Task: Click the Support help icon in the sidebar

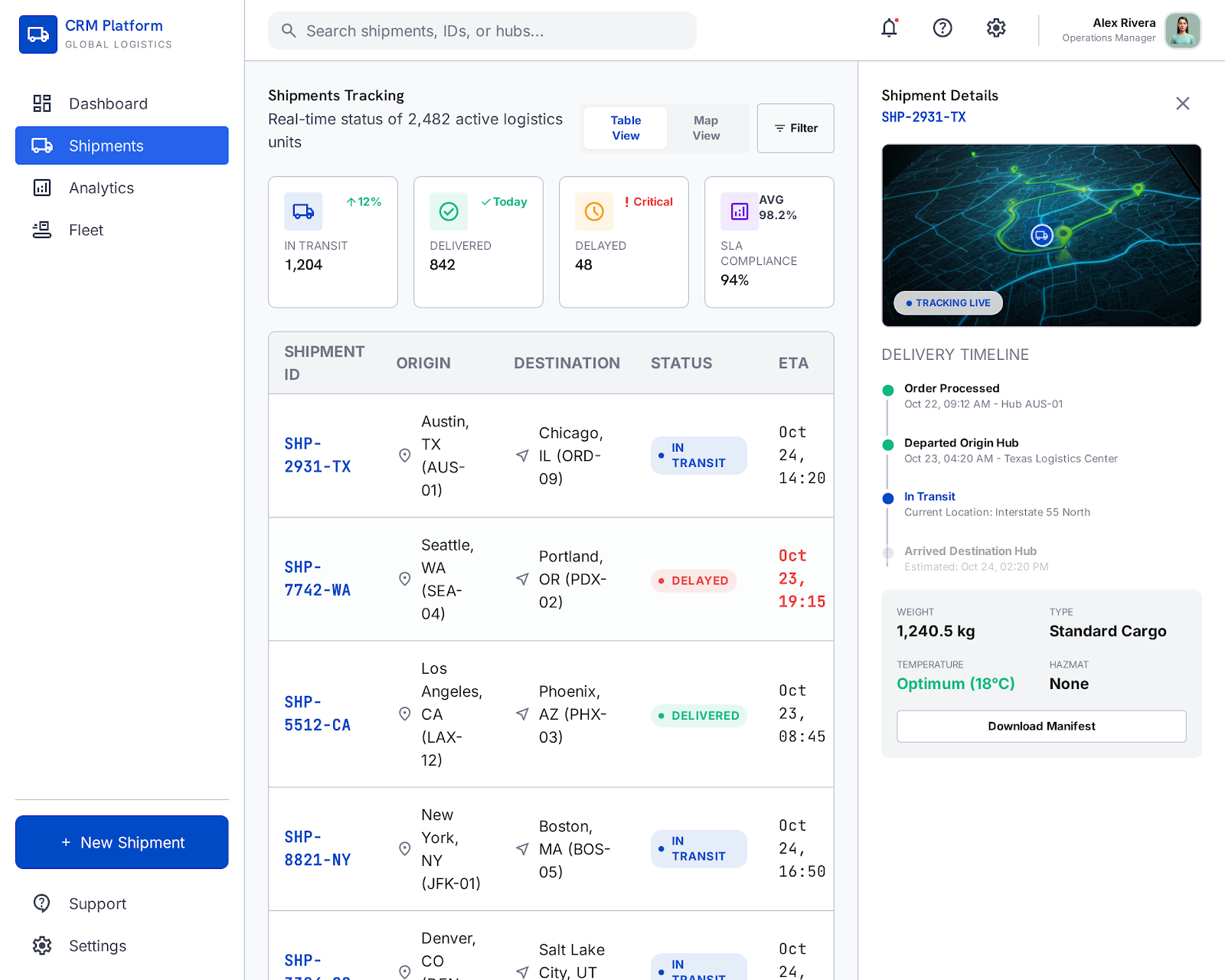Action: click(42, 903)
